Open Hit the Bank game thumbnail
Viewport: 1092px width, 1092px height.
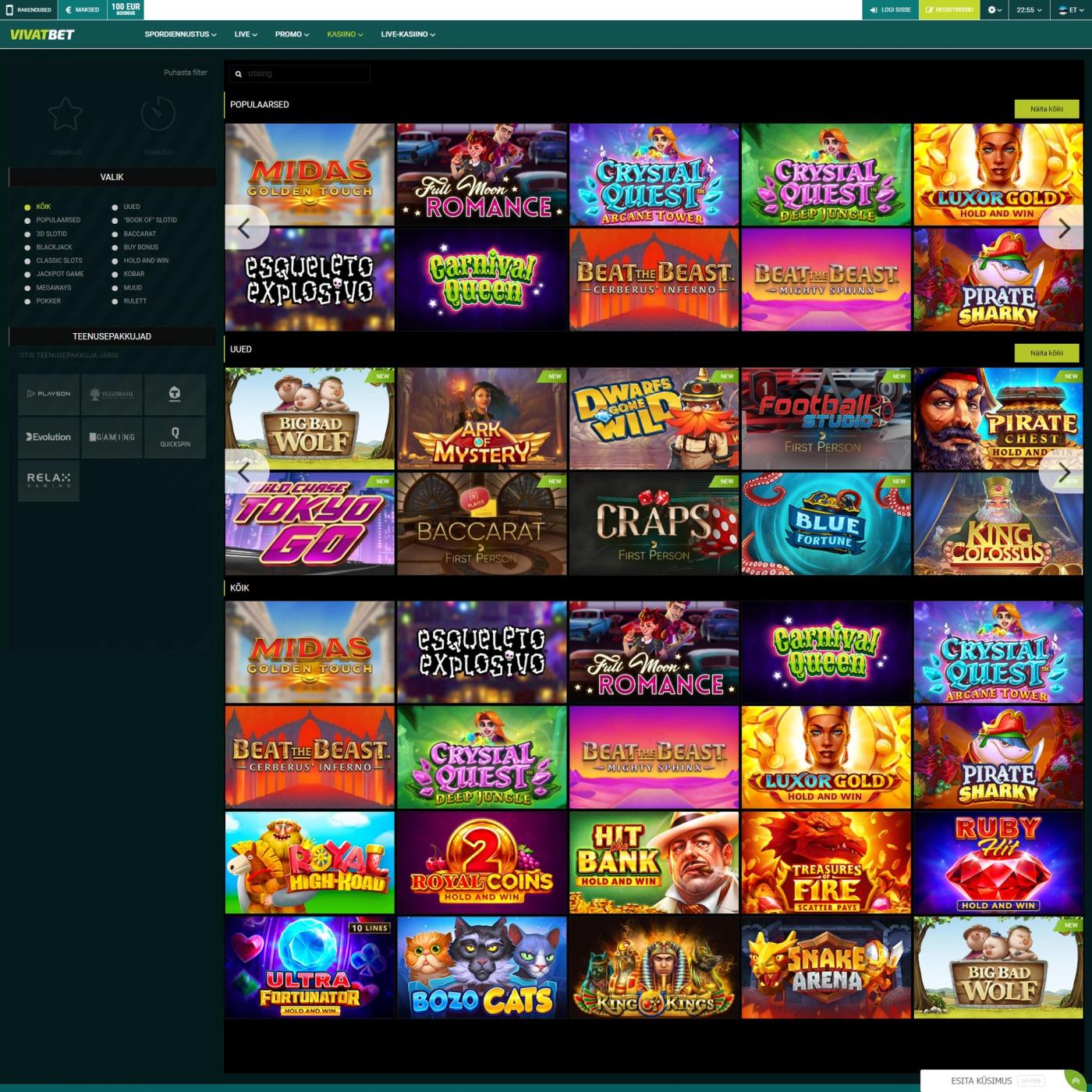(654, 863)
